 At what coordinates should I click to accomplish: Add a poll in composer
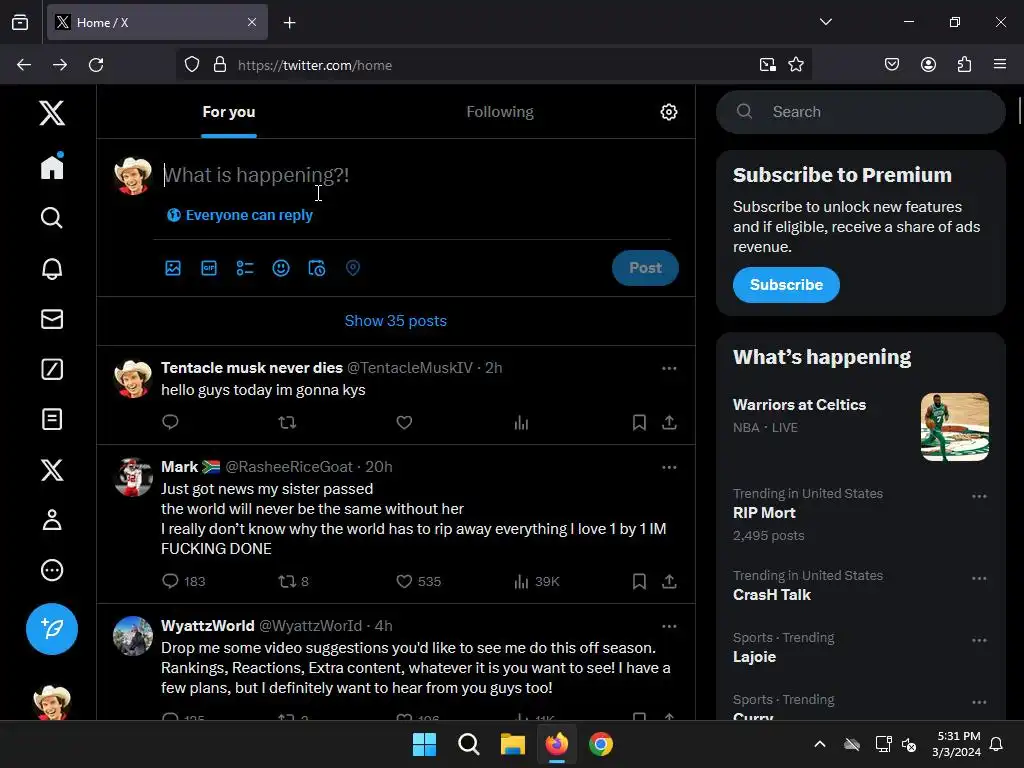pyautogui.click(x=245, y=268)
